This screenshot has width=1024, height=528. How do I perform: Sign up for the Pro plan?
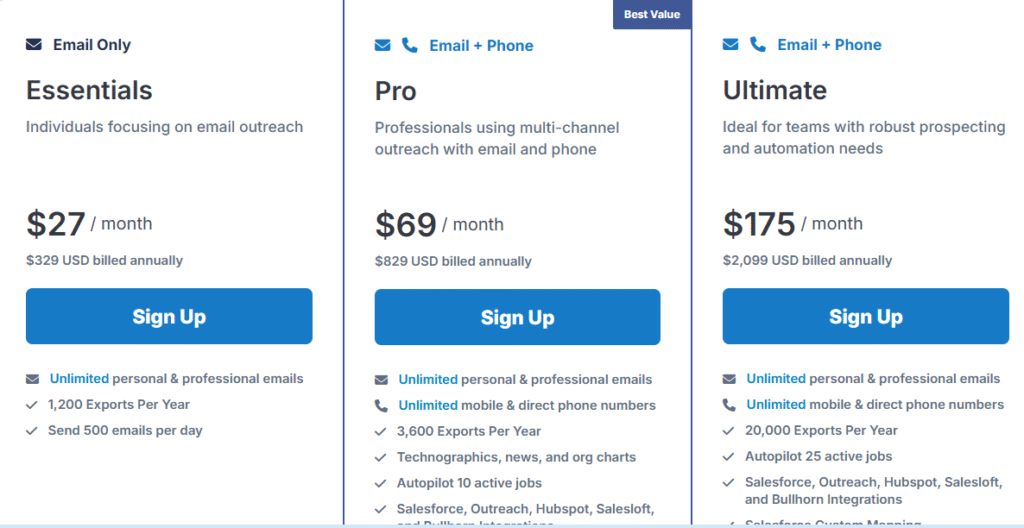(x=517, y=318)
